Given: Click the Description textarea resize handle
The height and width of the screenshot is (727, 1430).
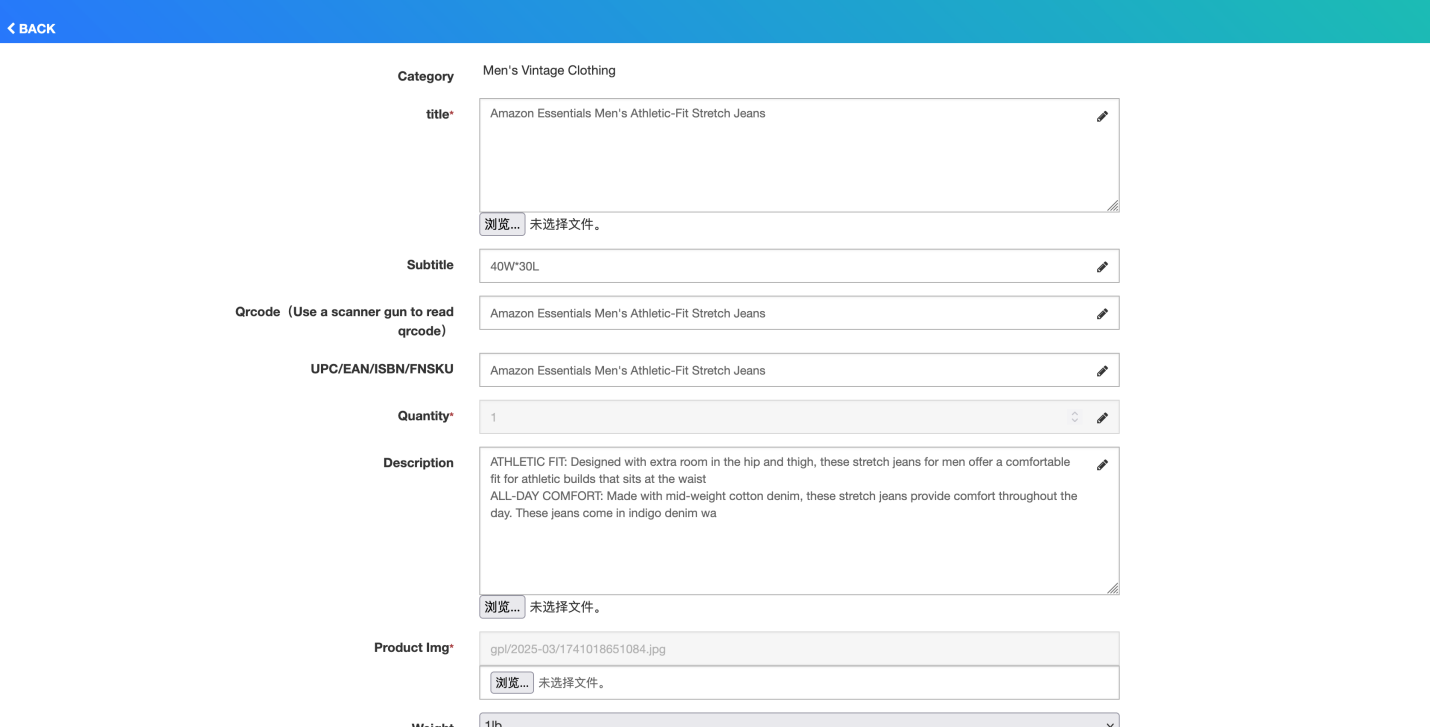Looking at the screenshot, I should click(x=1113, y=589).
